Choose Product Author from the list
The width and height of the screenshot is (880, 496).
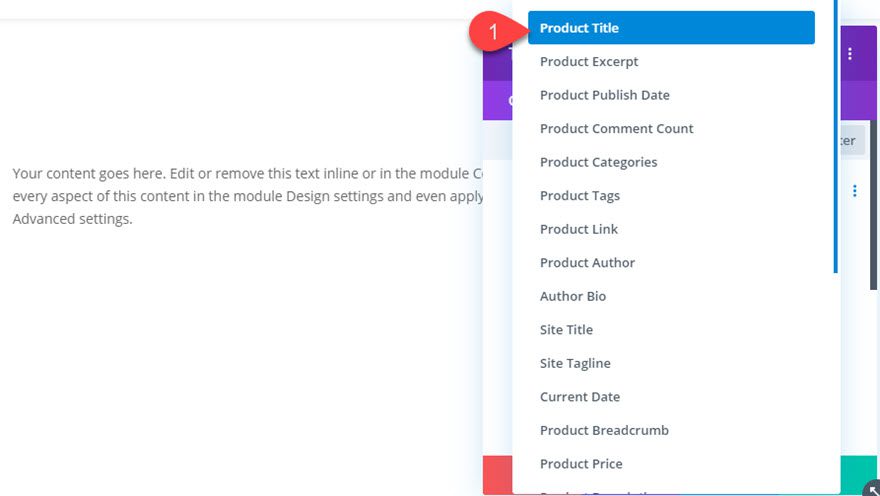pos(587,263)
